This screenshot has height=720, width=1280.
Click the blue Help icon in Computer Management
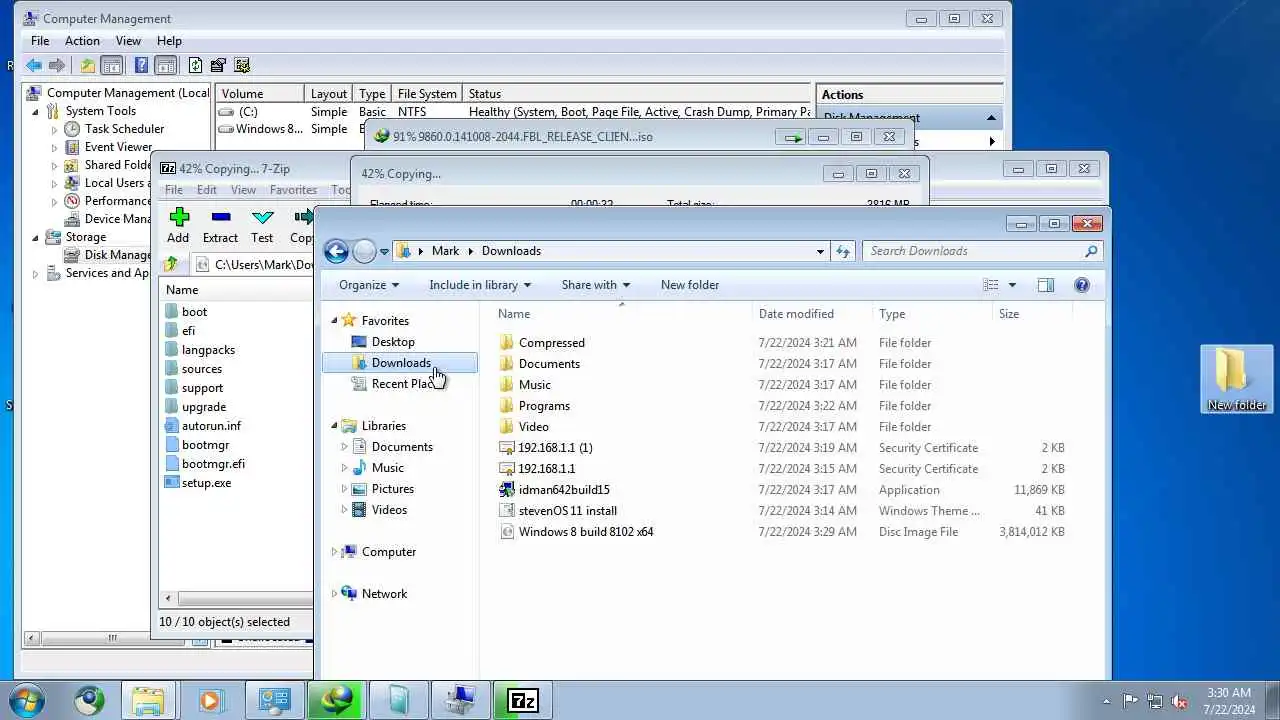(141, 65)
